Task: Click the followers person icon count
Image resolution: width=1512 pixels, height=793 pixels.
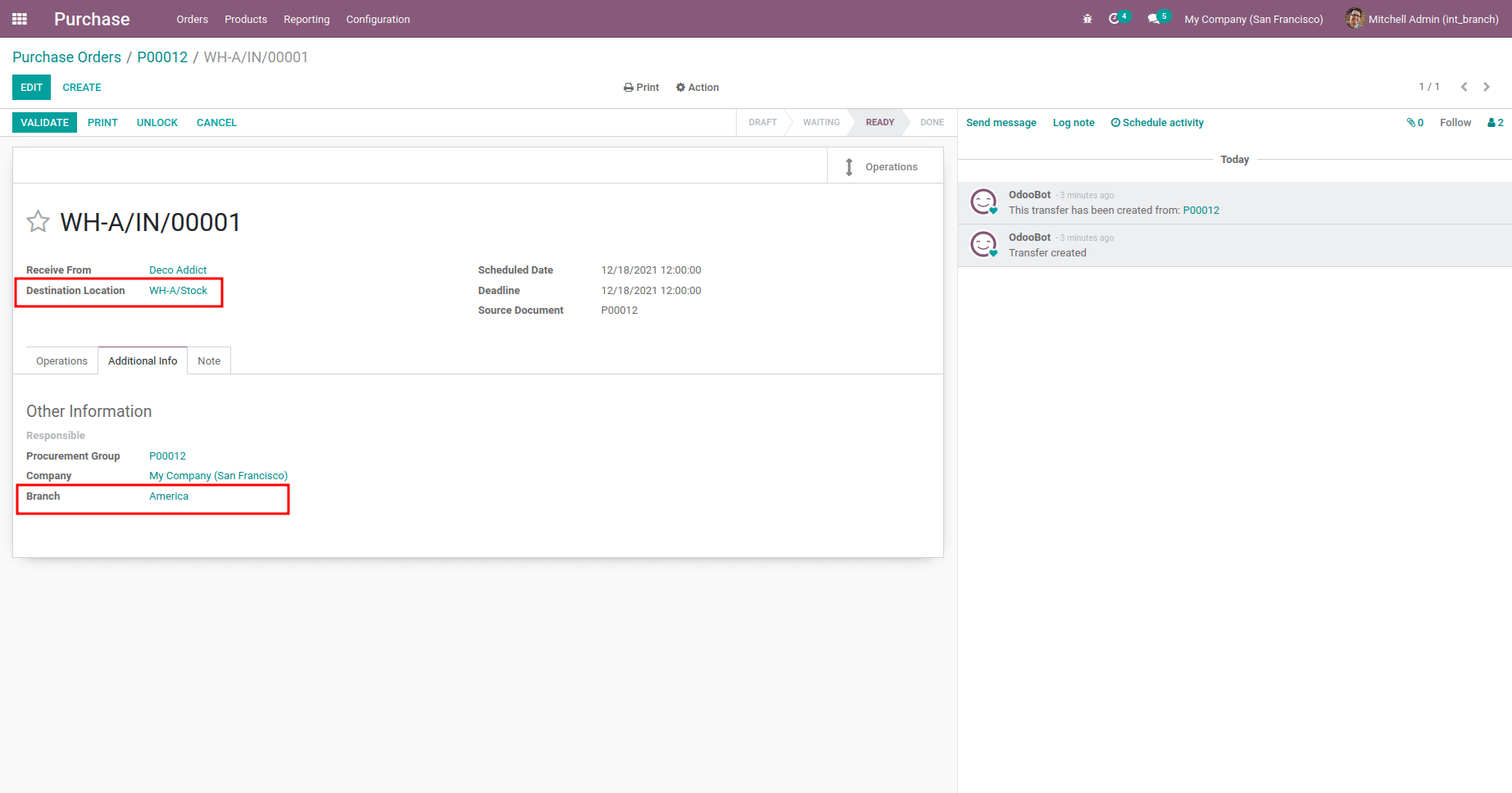Action: point(1496,123)
